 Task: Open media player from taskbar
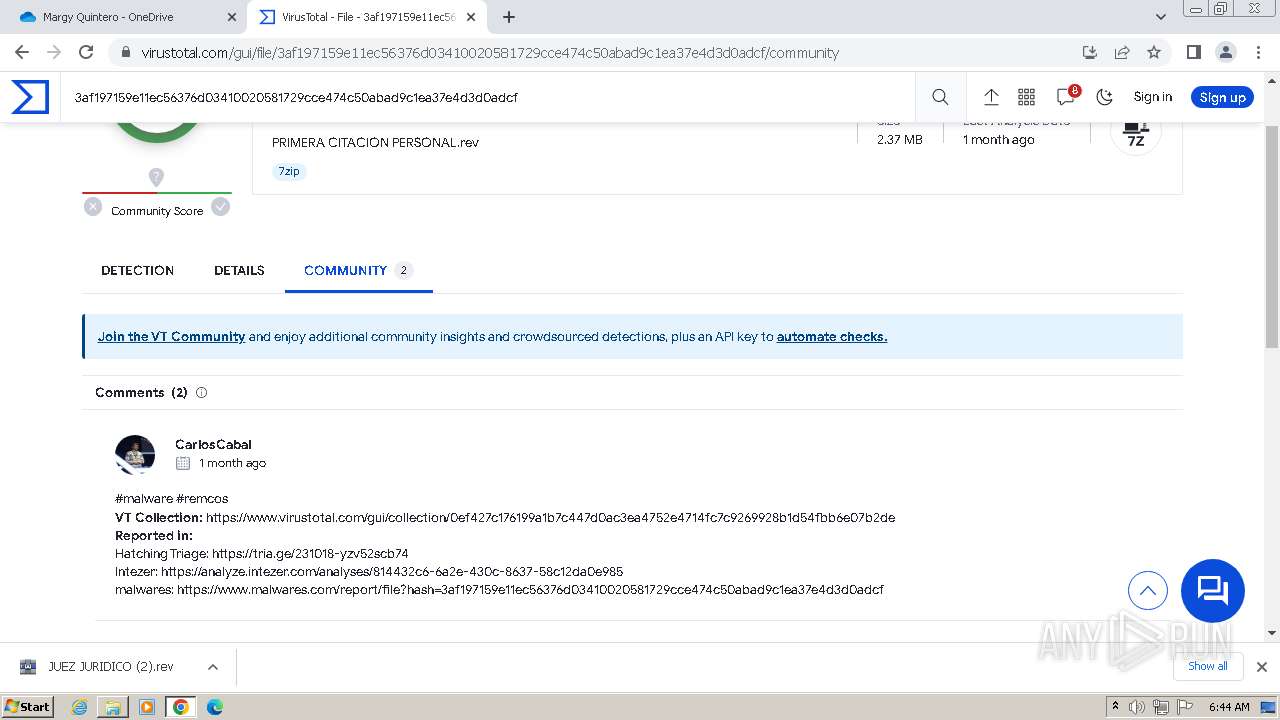coord(147,706)
